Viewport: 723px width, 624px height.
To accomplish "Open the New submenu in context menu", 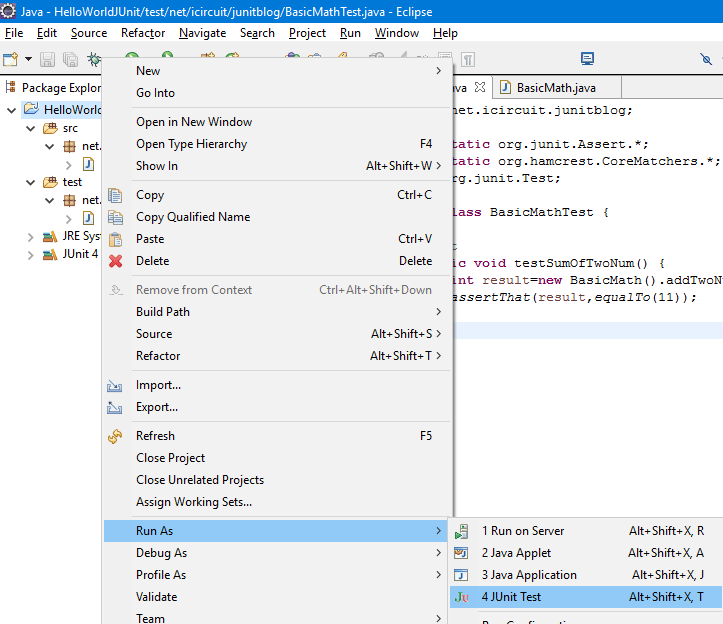I will coord(276,71).
